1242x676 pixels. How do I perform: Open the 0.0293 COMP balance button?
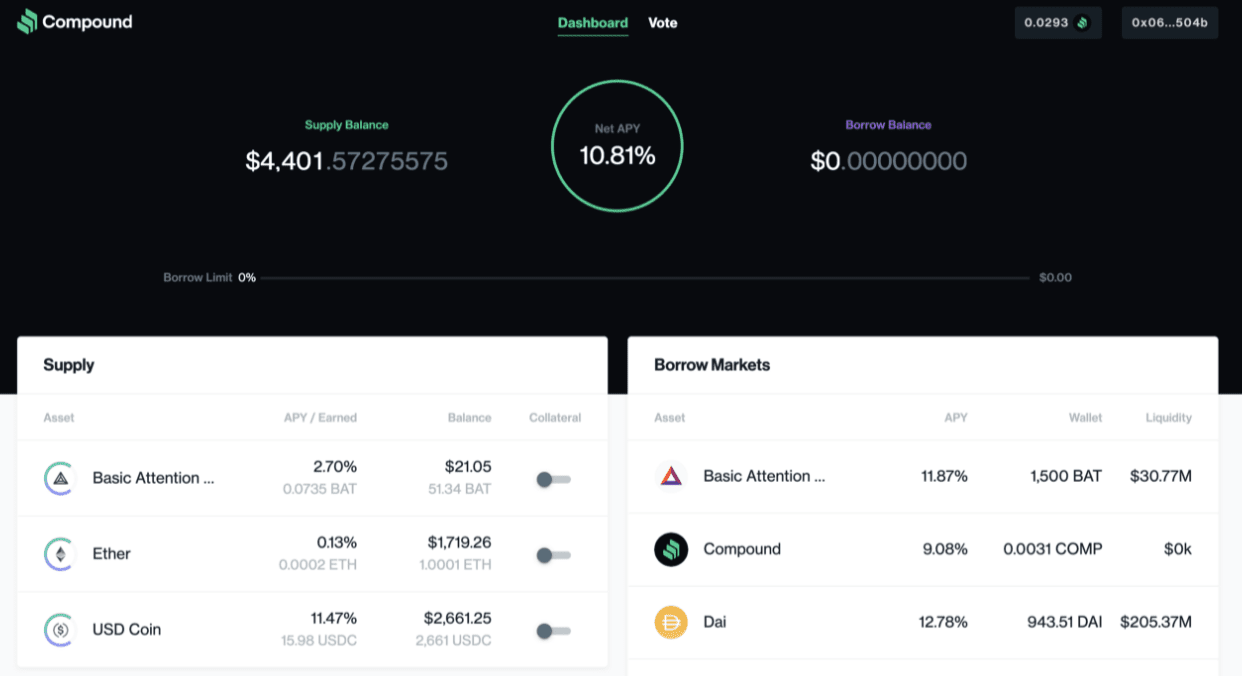tap(1058, 23)
